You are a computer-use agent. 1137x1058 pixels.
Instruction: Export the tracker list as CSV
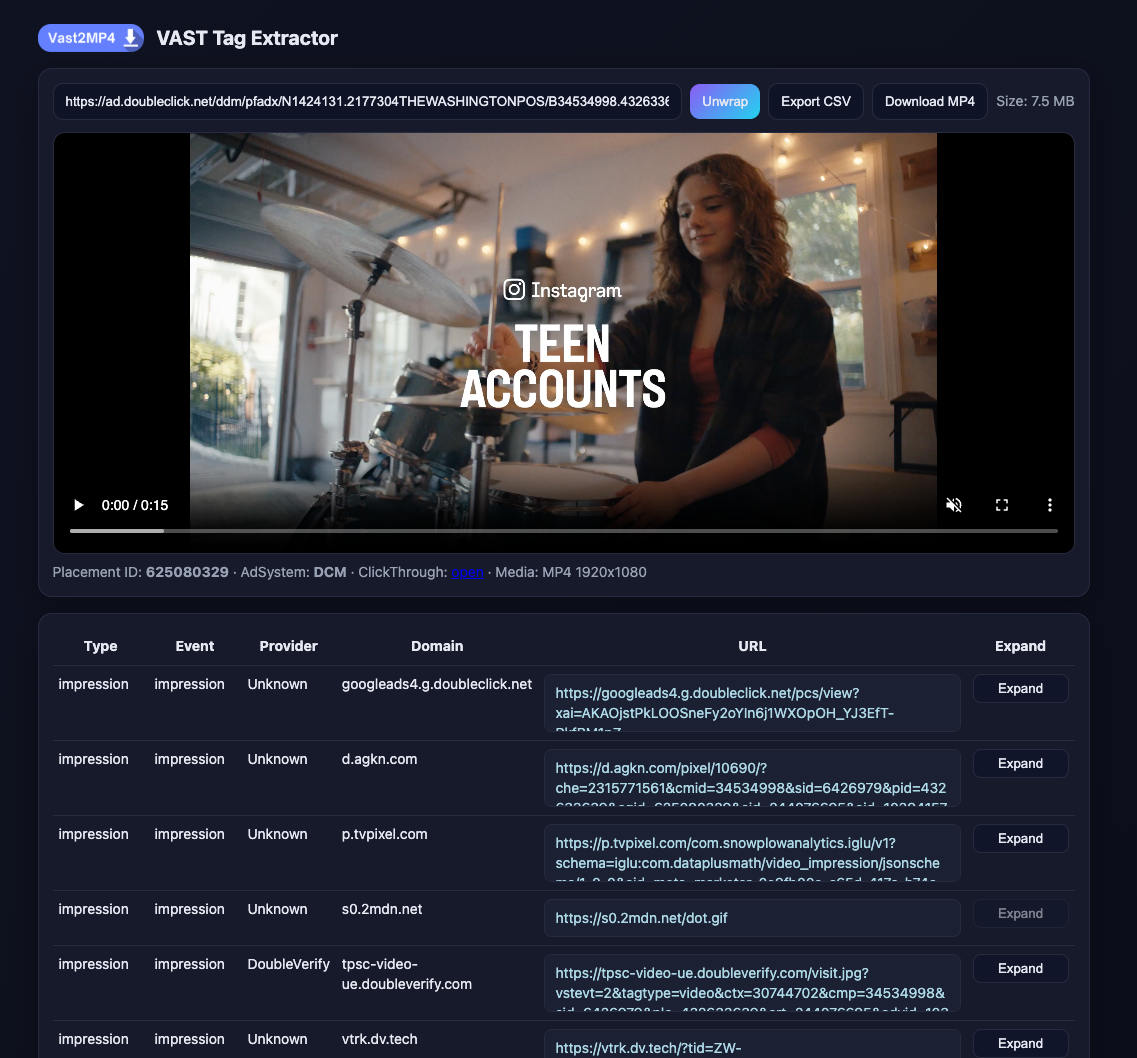815,101
